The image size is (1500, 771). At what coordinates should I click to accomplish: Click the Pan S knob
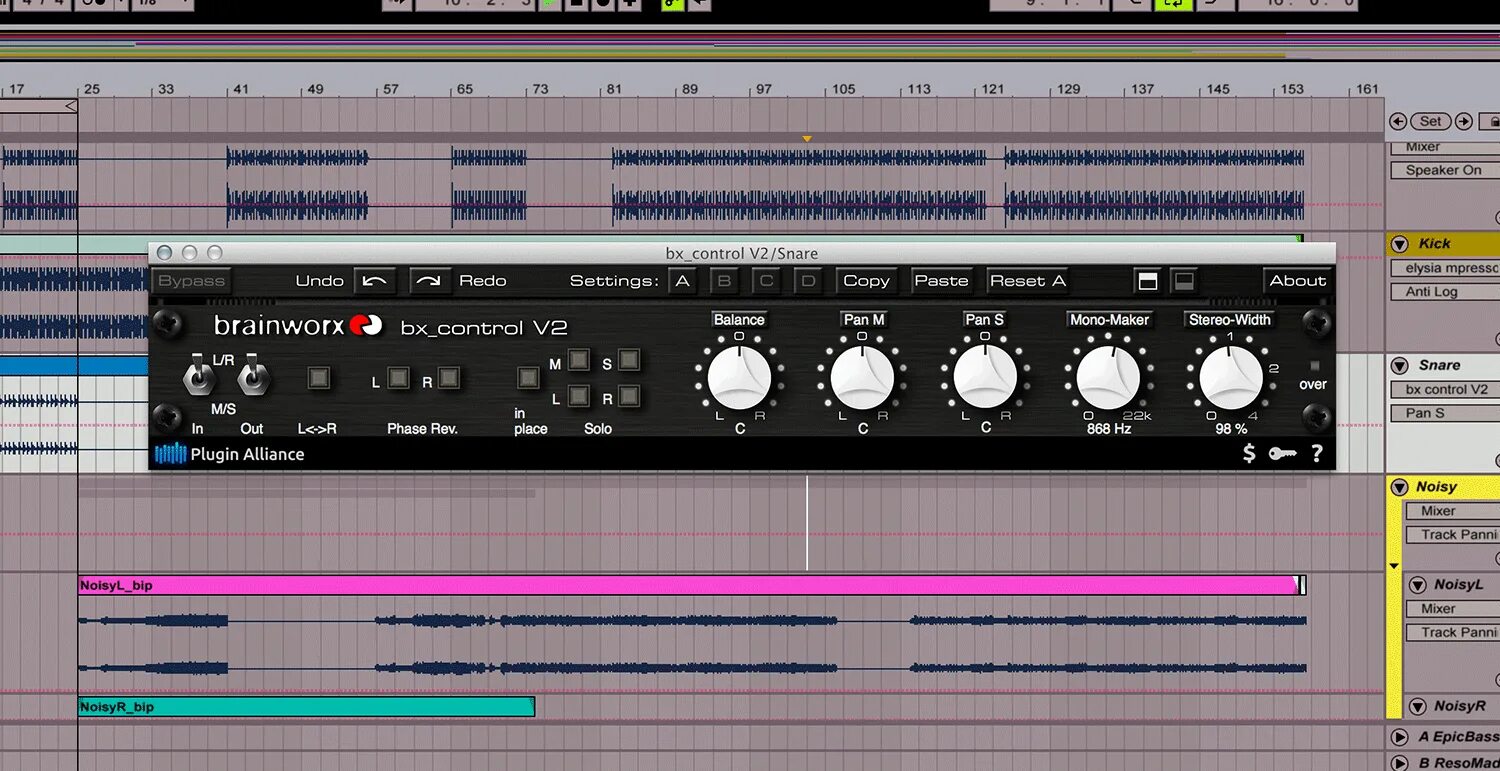985,377
